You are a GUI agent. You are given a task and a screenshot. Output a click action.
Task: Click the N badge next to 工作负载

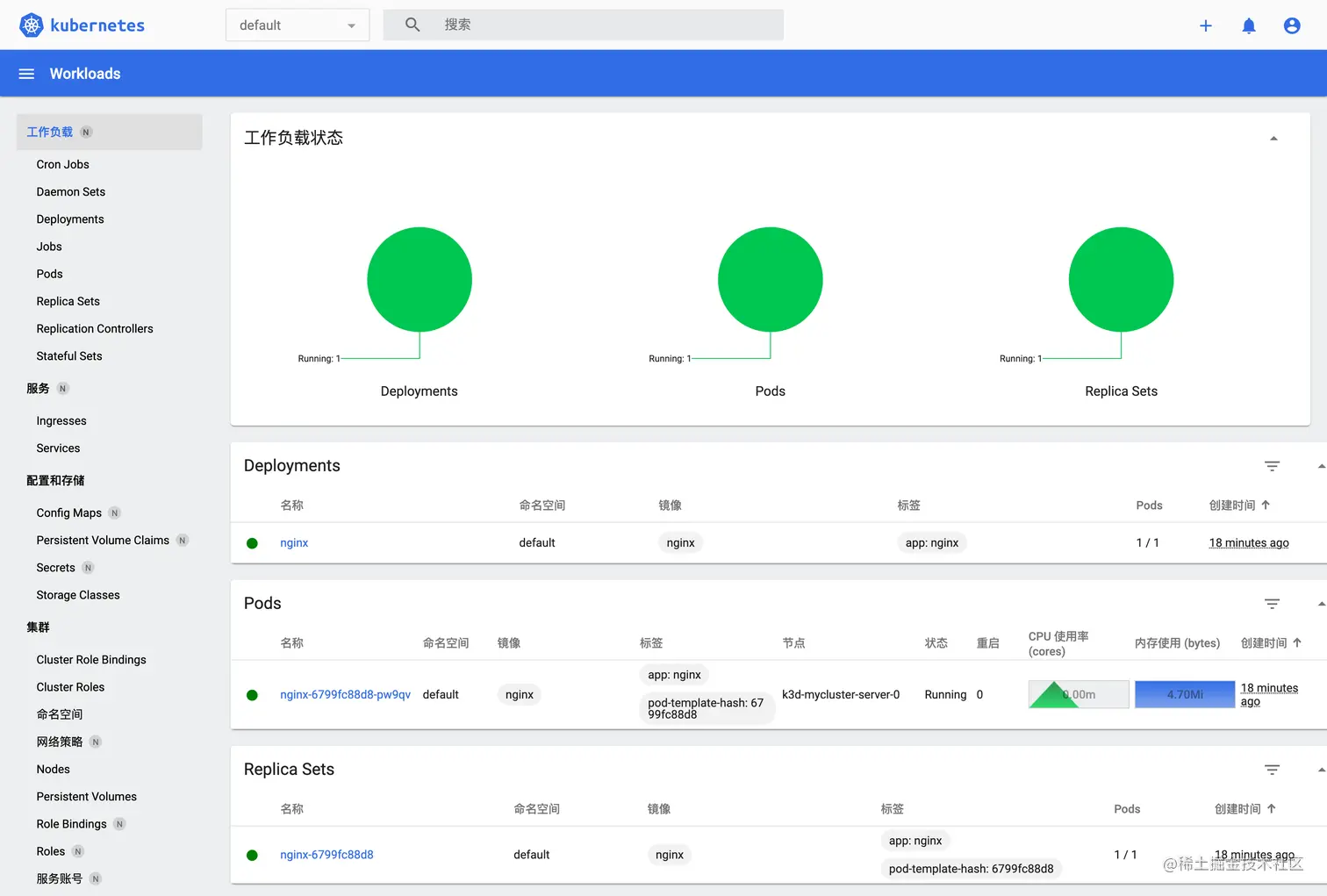(x=86, y=133)
